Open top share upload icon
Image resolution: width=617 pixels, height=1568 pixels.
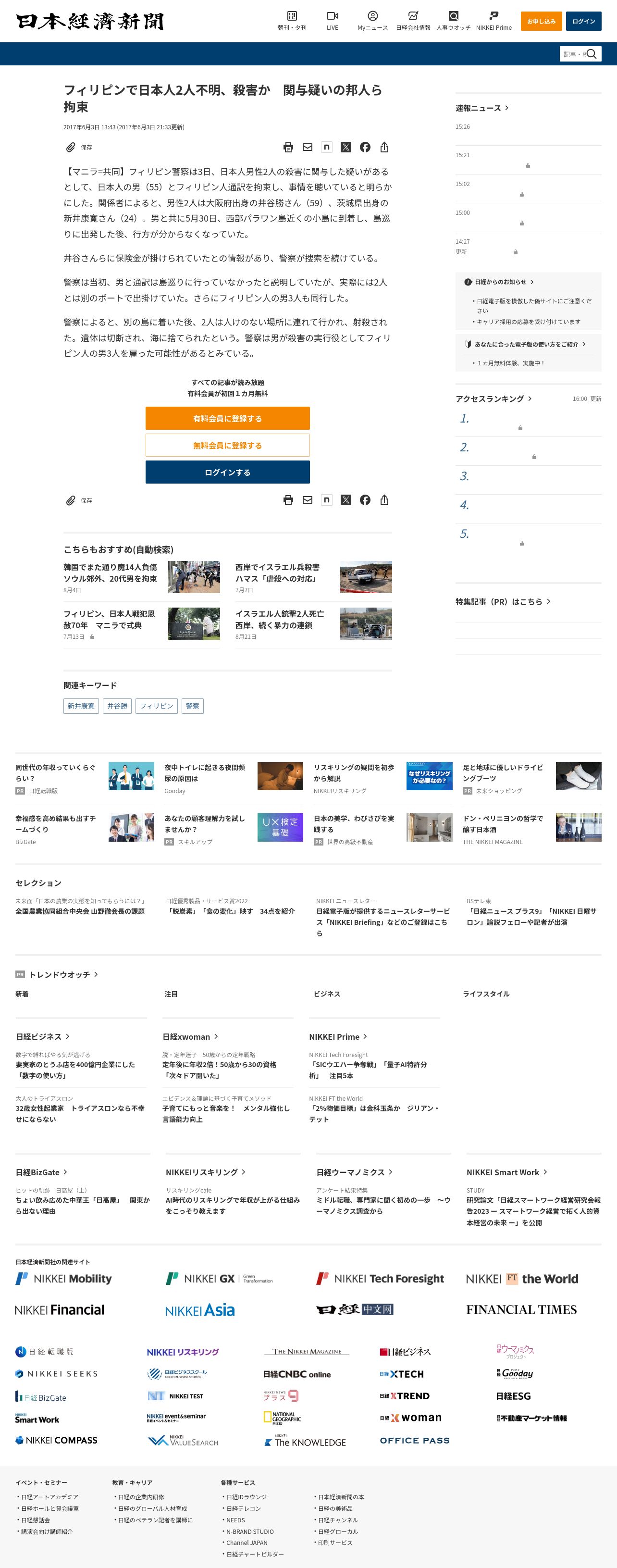tap(384, 147)
